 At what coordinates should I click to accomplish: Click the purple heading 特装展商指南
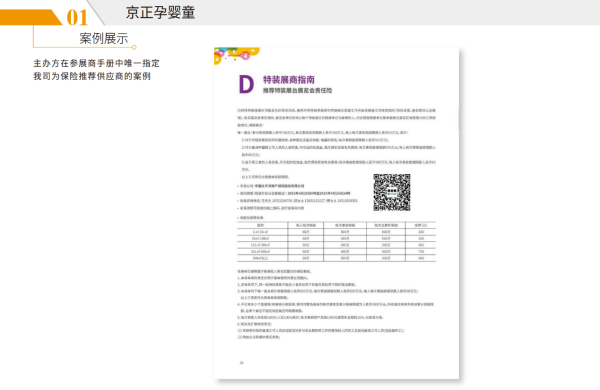coord(289,80)
